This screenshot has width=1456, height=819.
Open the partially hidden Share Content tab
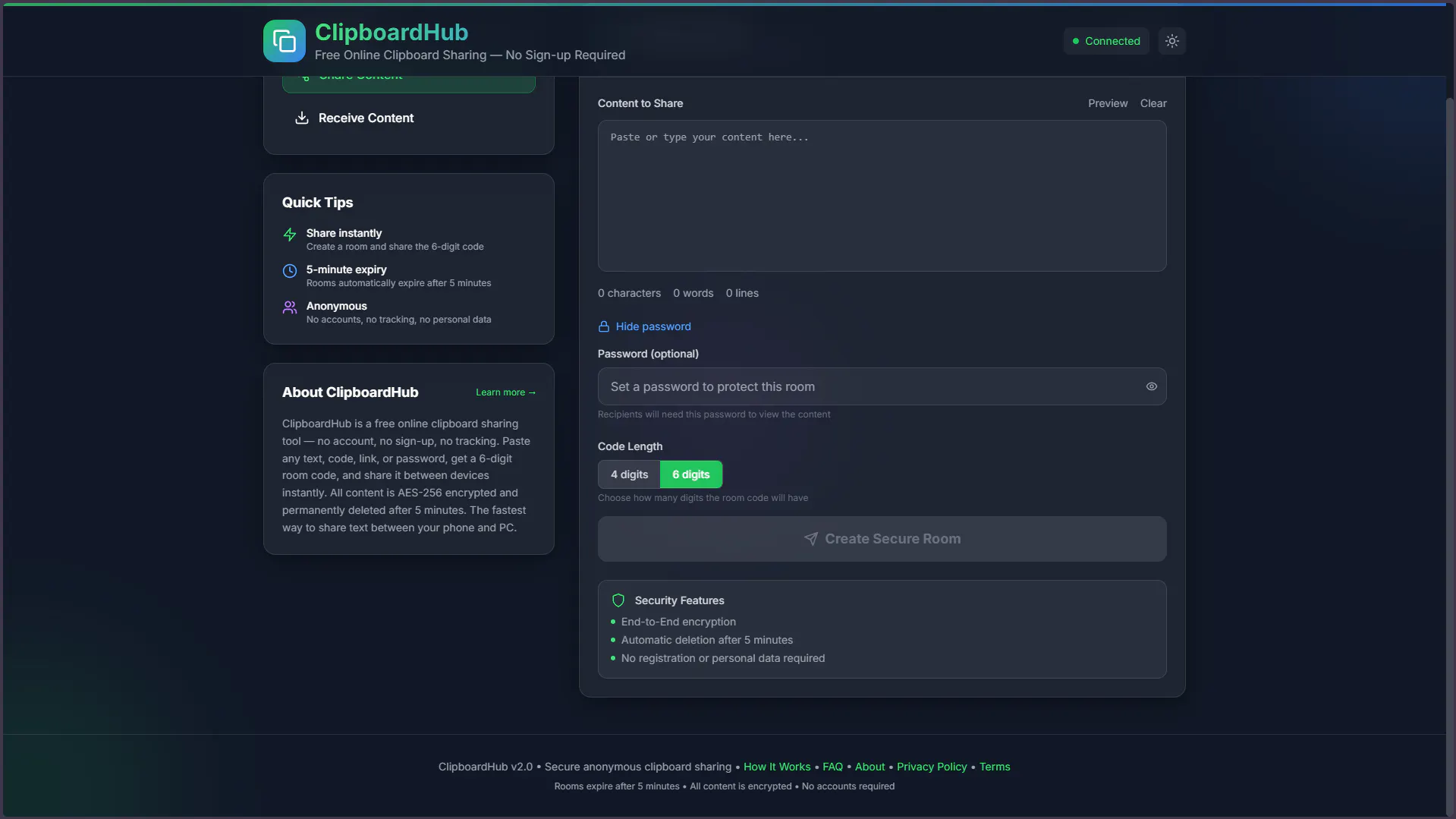click(x=409, y=84)
